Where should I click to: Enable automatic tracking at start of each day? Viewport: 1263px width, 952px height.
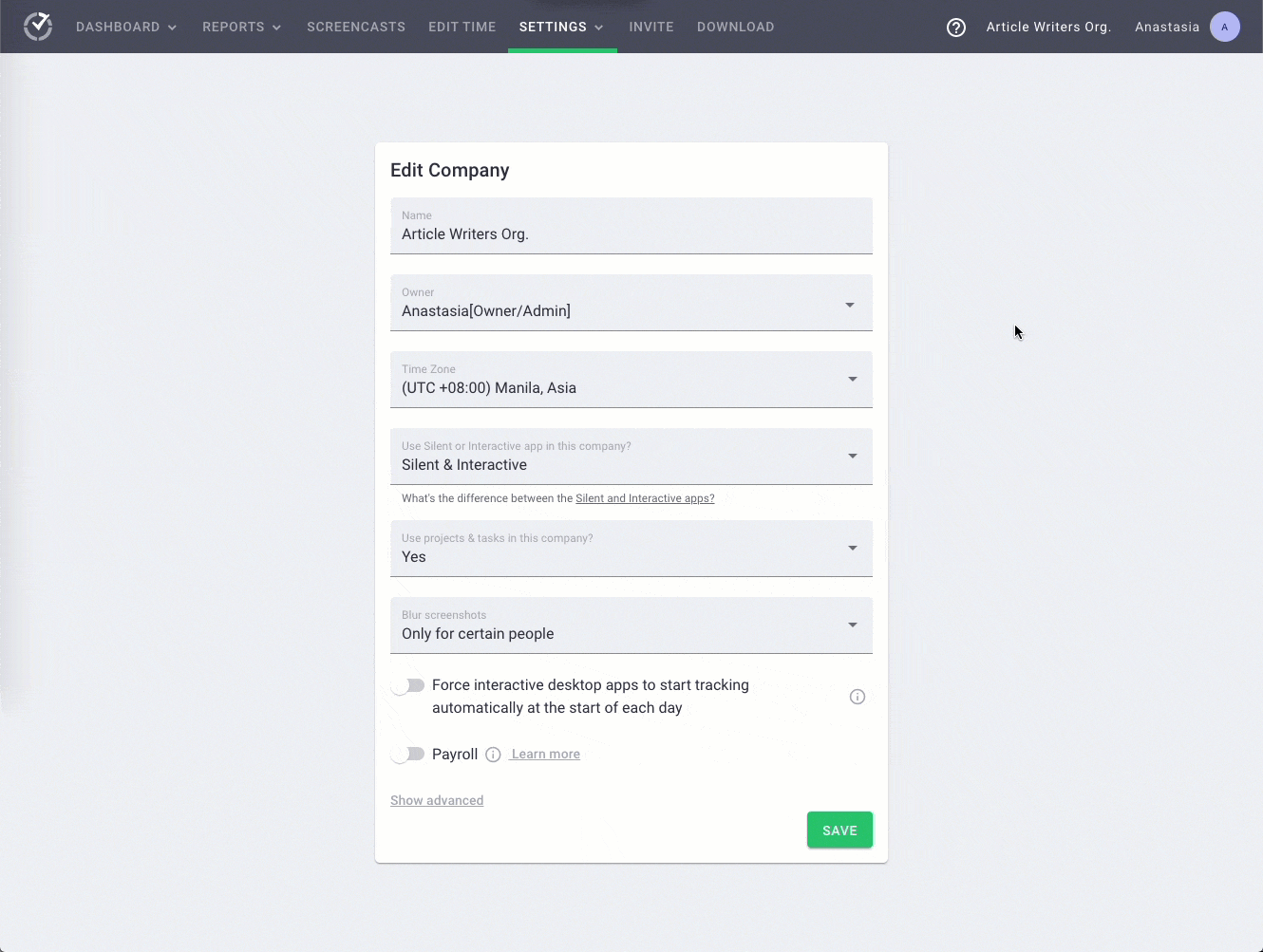408,685
